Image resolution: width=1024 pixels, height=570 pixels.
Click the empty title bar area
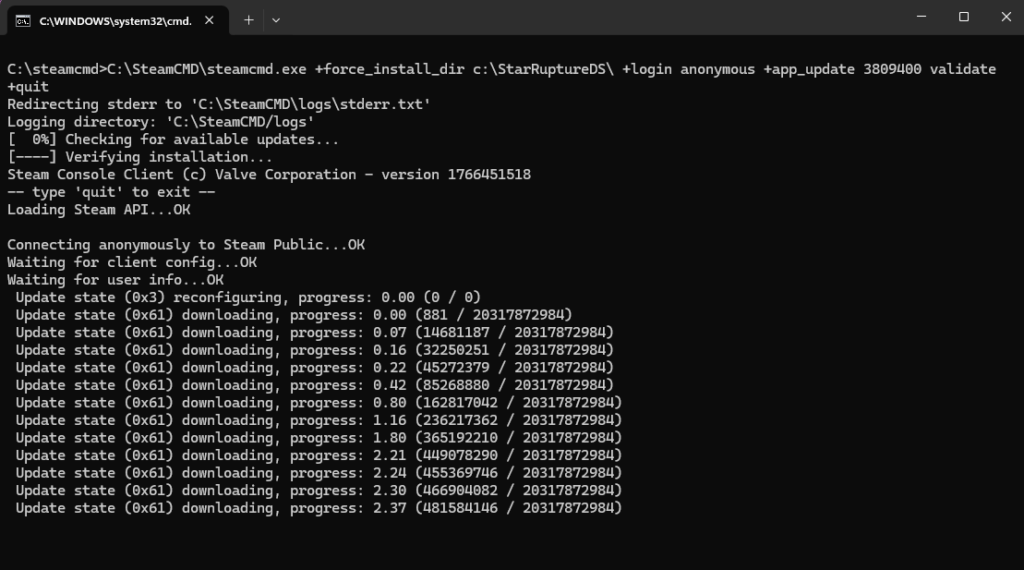(600, 18)
